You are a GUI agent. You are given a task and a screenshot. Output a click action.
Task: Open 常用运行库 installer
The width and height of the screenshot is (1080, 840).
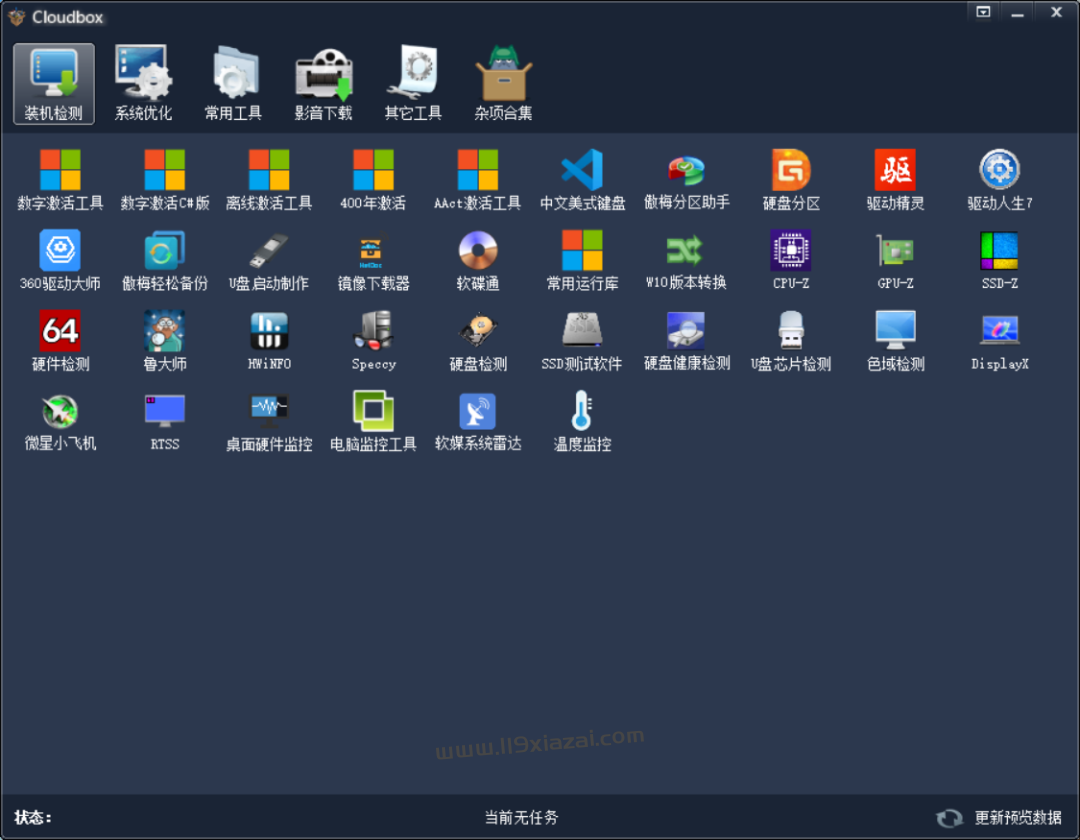point(582,260)
